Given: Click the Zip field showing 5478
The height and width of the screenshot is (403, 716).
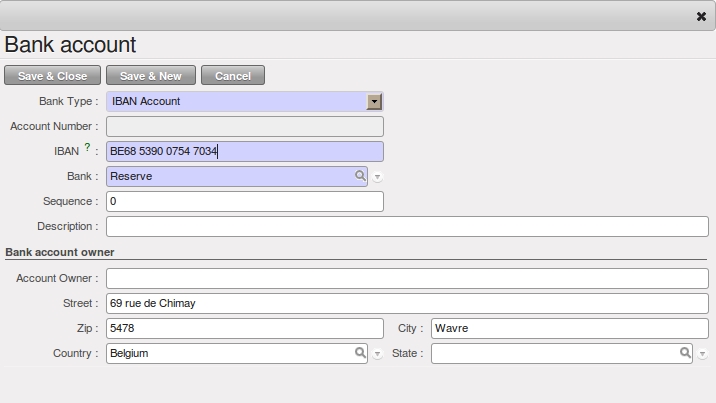Looking at the screenshot, I should coord(244,328).
